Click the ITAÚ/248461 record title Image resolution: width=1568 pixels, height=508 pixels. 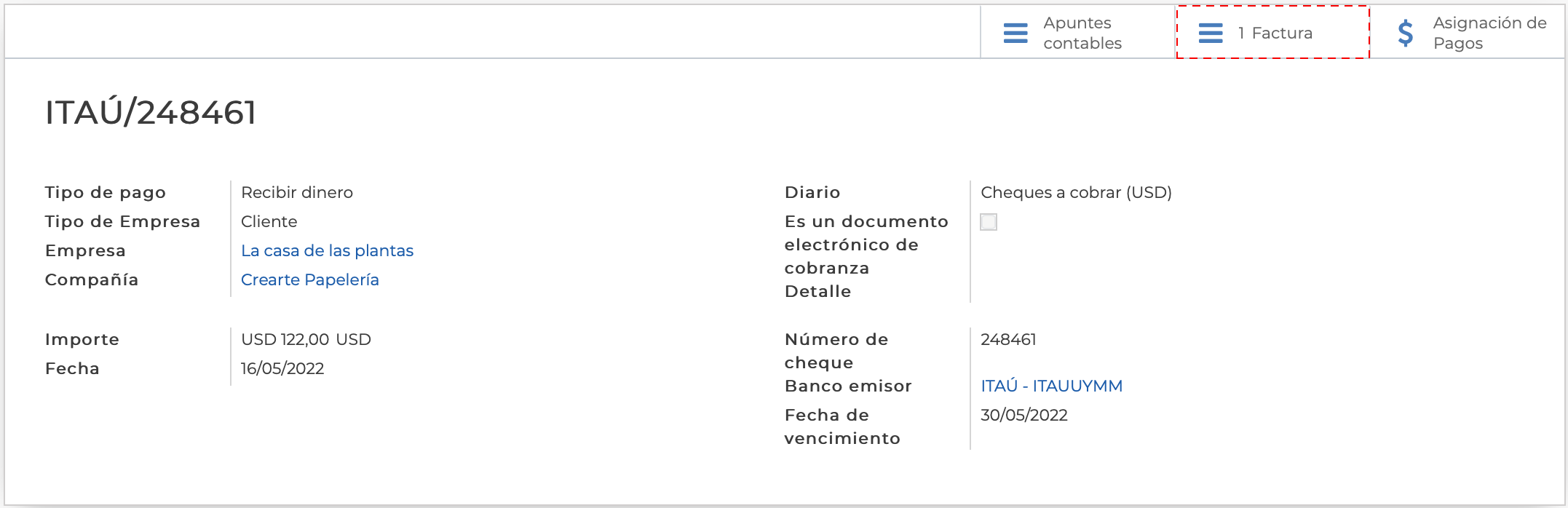tap(151, 113)
